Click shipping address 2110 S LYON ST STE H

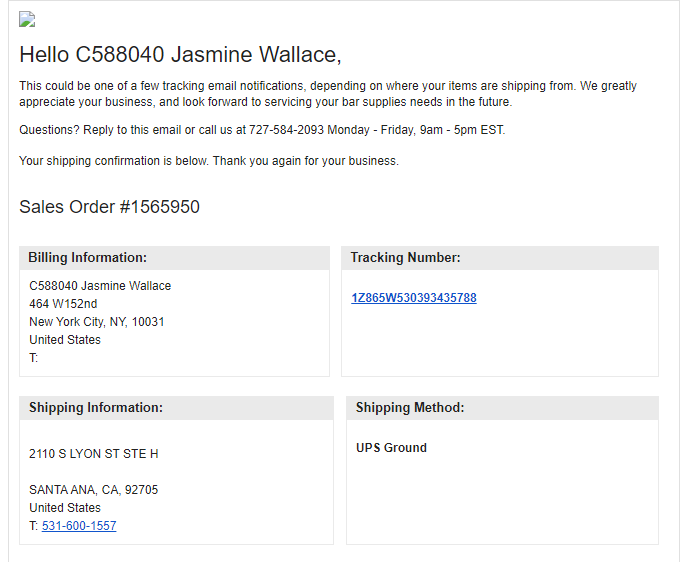[x=94, y=454]
